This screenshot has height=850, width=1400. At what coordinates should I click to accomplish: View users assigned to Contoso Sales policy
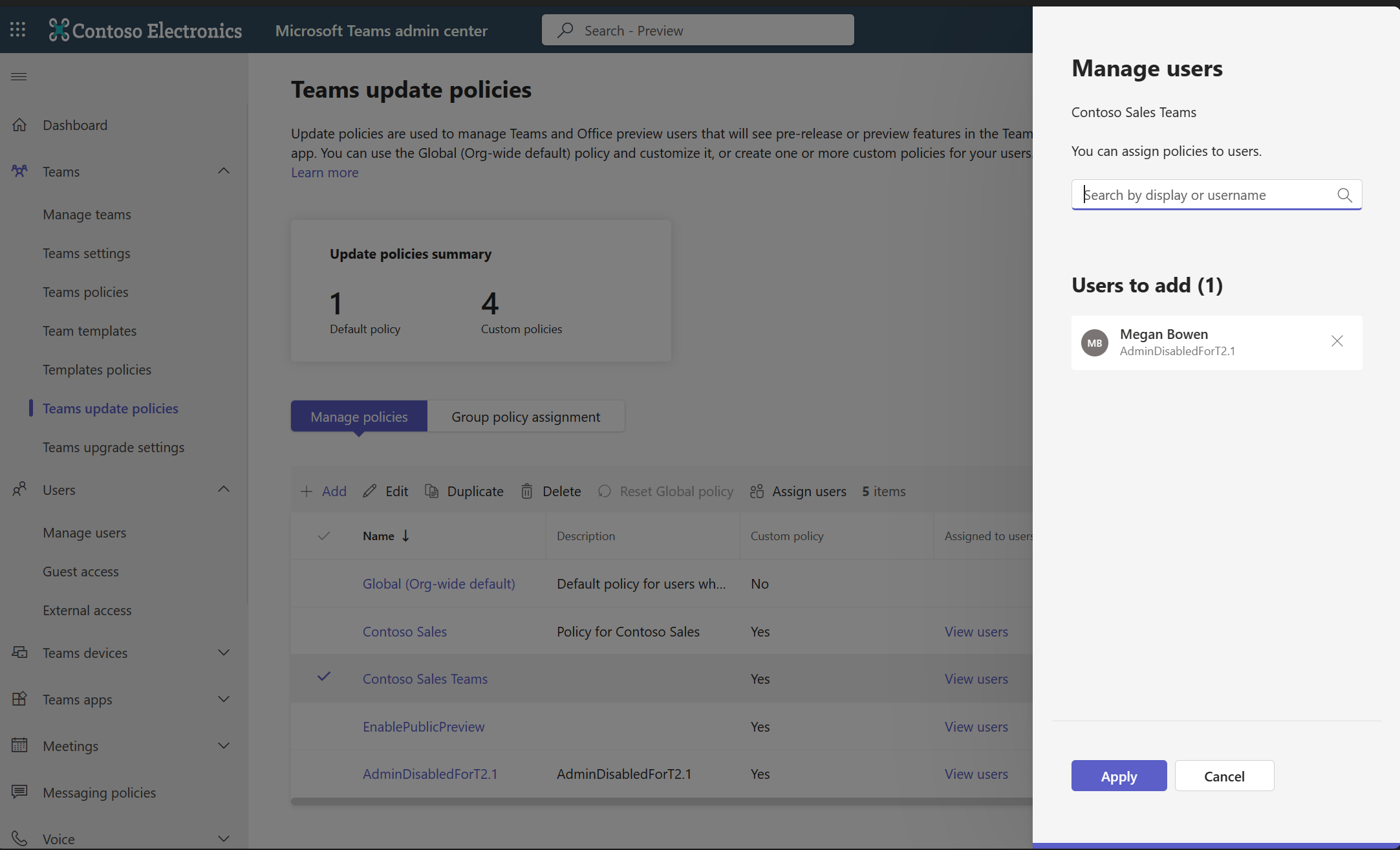coord(976,631)
